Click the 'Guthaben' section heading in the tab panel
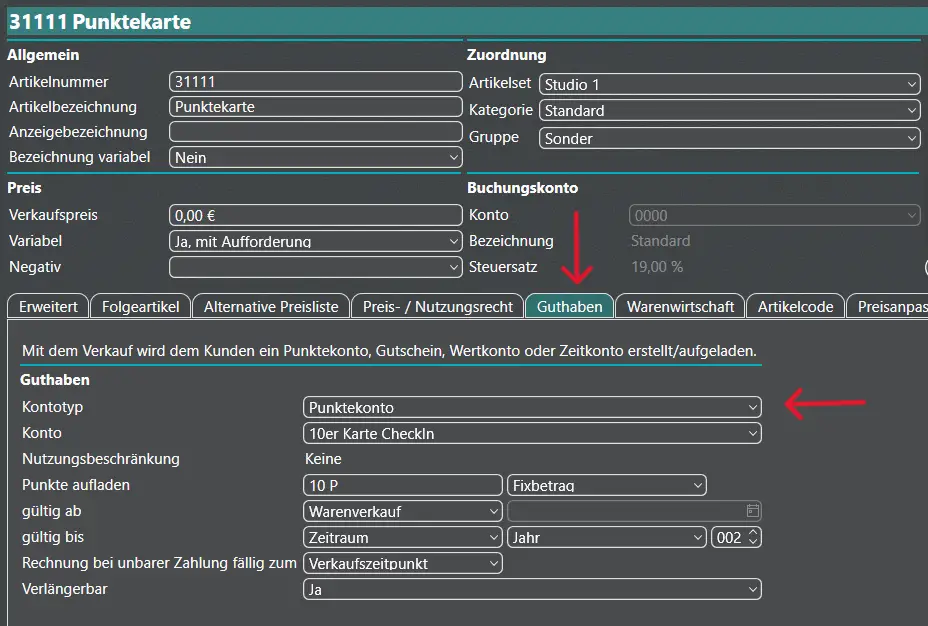928x626 pixels. 55,380
